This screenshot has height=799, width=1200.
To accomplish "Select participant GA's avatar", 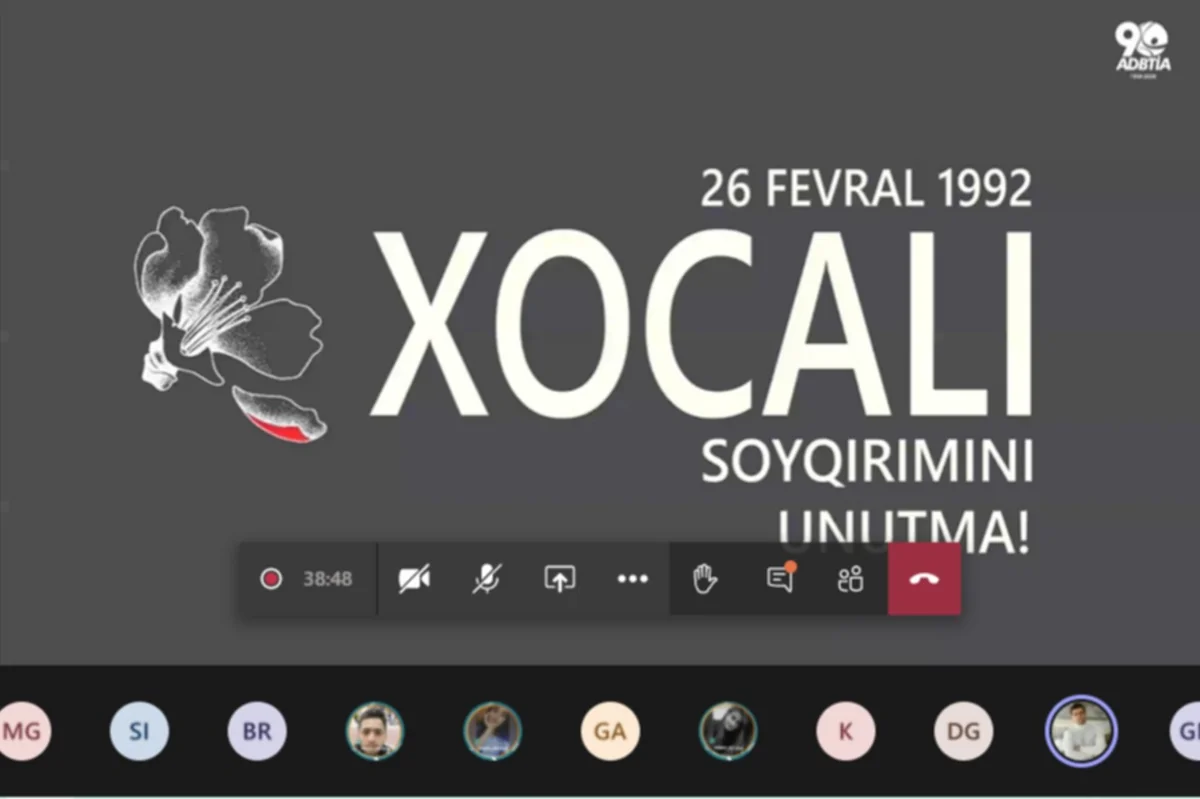I will [x=610, y=731].
